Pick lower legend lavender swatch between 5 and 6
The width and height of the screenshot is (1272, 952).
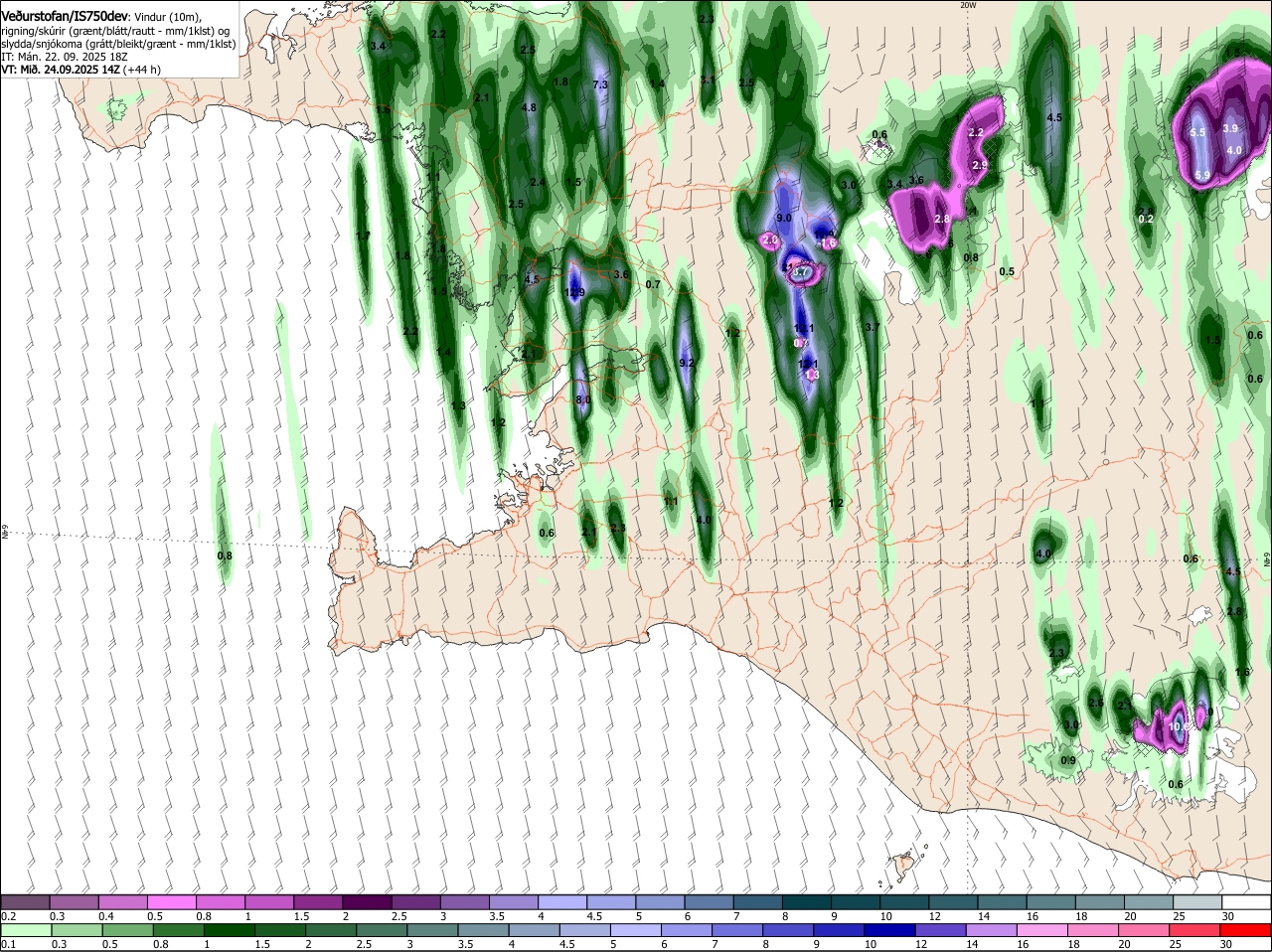pos(636,929)
